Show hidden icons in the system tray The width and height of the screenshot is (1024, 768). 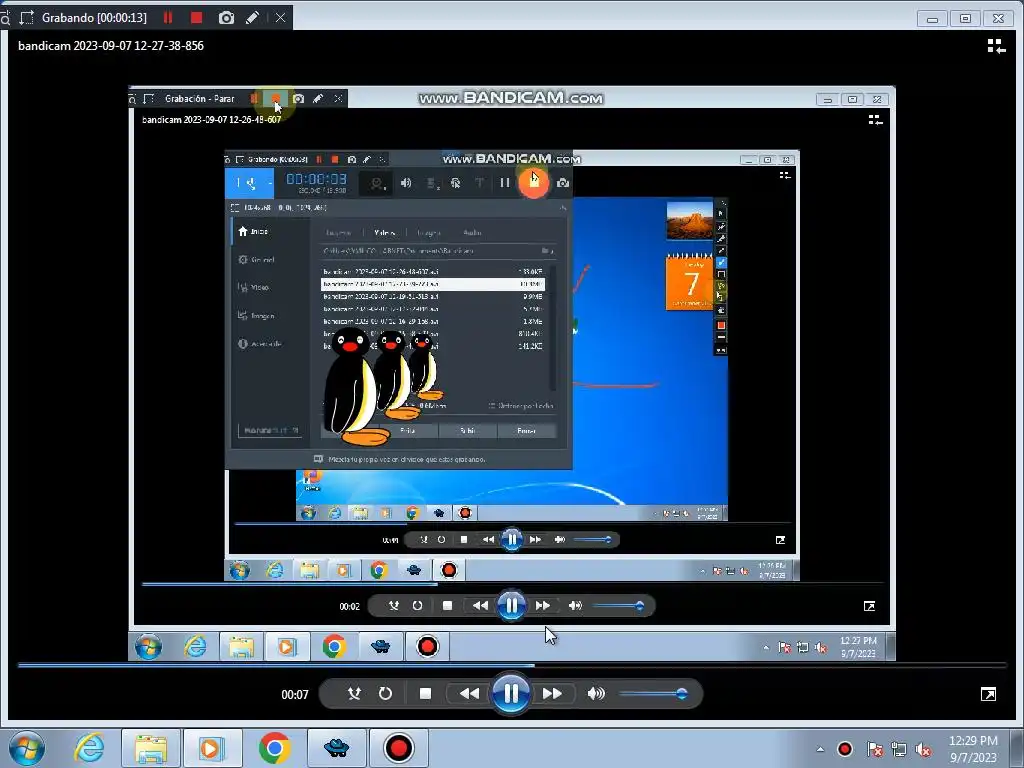pyautogui.click(x=820, y=749)
